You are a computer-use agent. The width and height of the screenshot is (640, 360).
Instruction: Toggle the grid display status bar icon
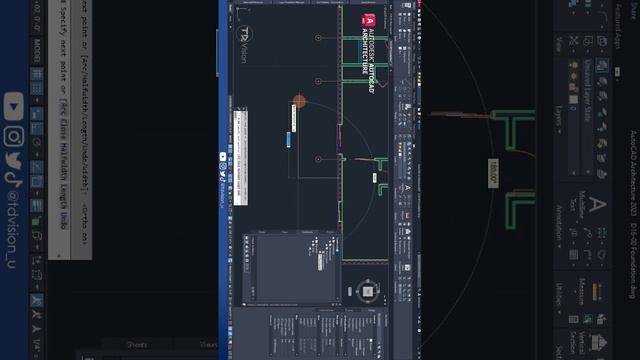pos(37,75)
